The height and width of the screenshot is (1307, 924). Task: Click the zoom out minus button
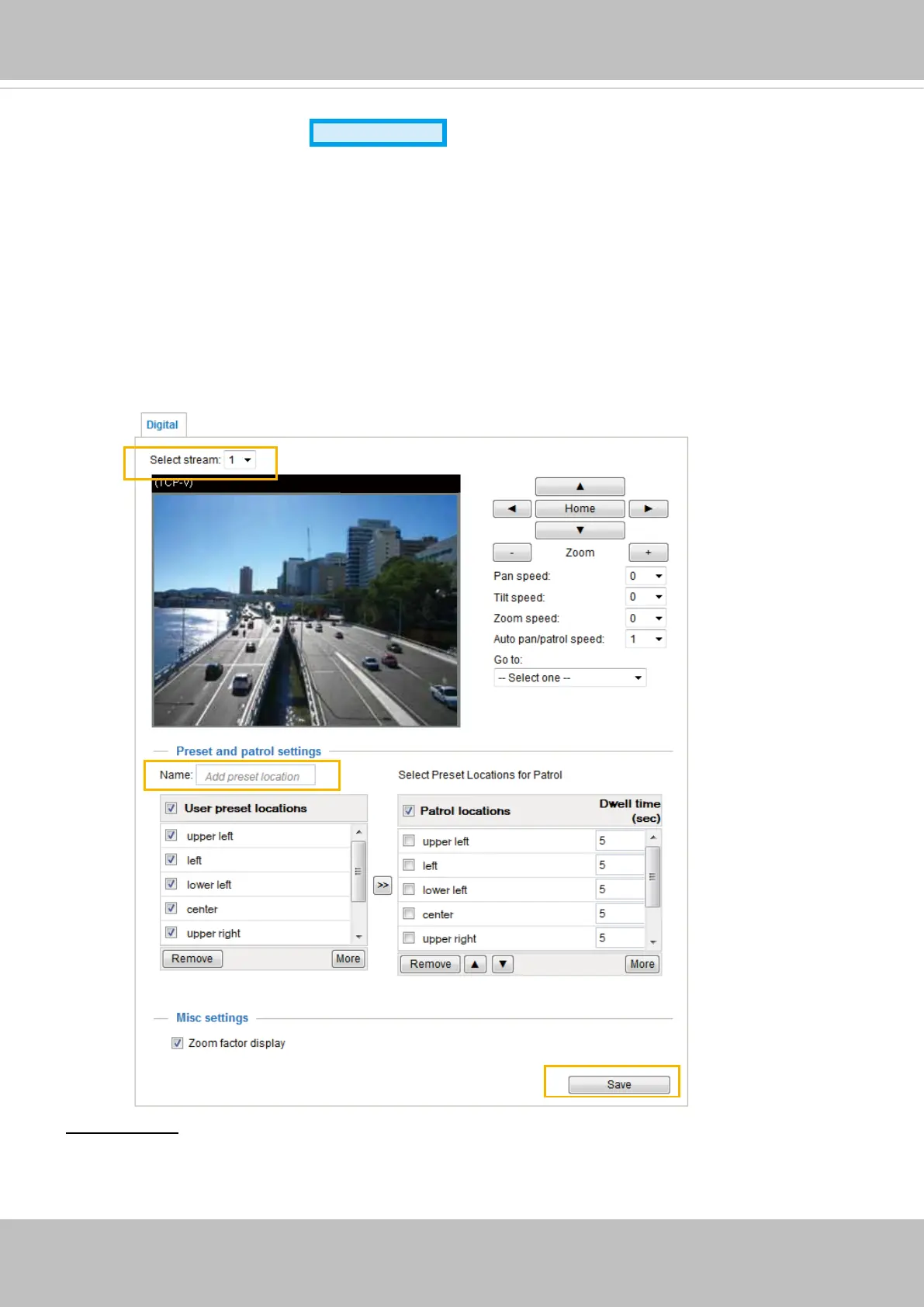[x=512, y=553]
